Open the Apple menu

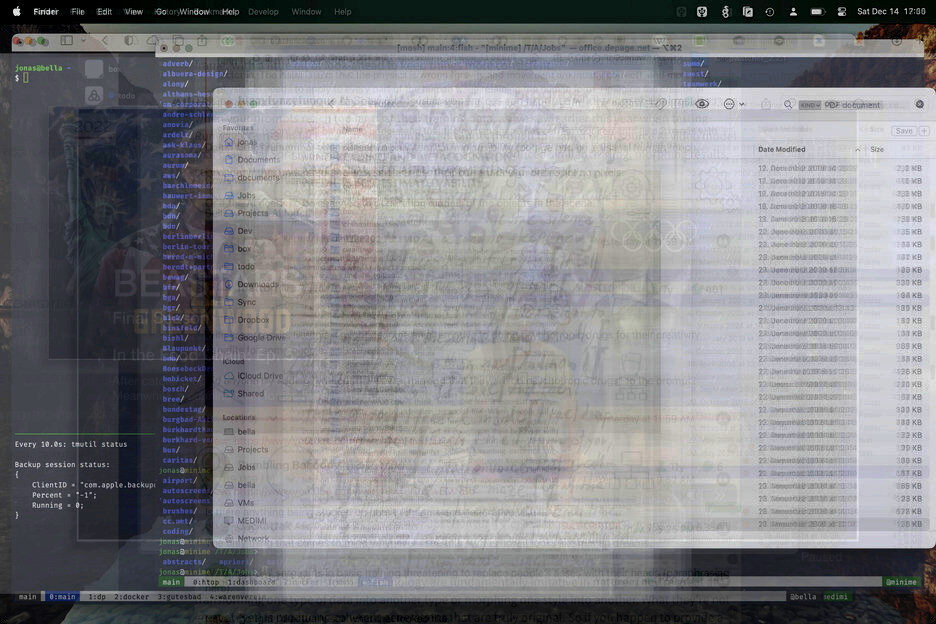pos(17,11)
